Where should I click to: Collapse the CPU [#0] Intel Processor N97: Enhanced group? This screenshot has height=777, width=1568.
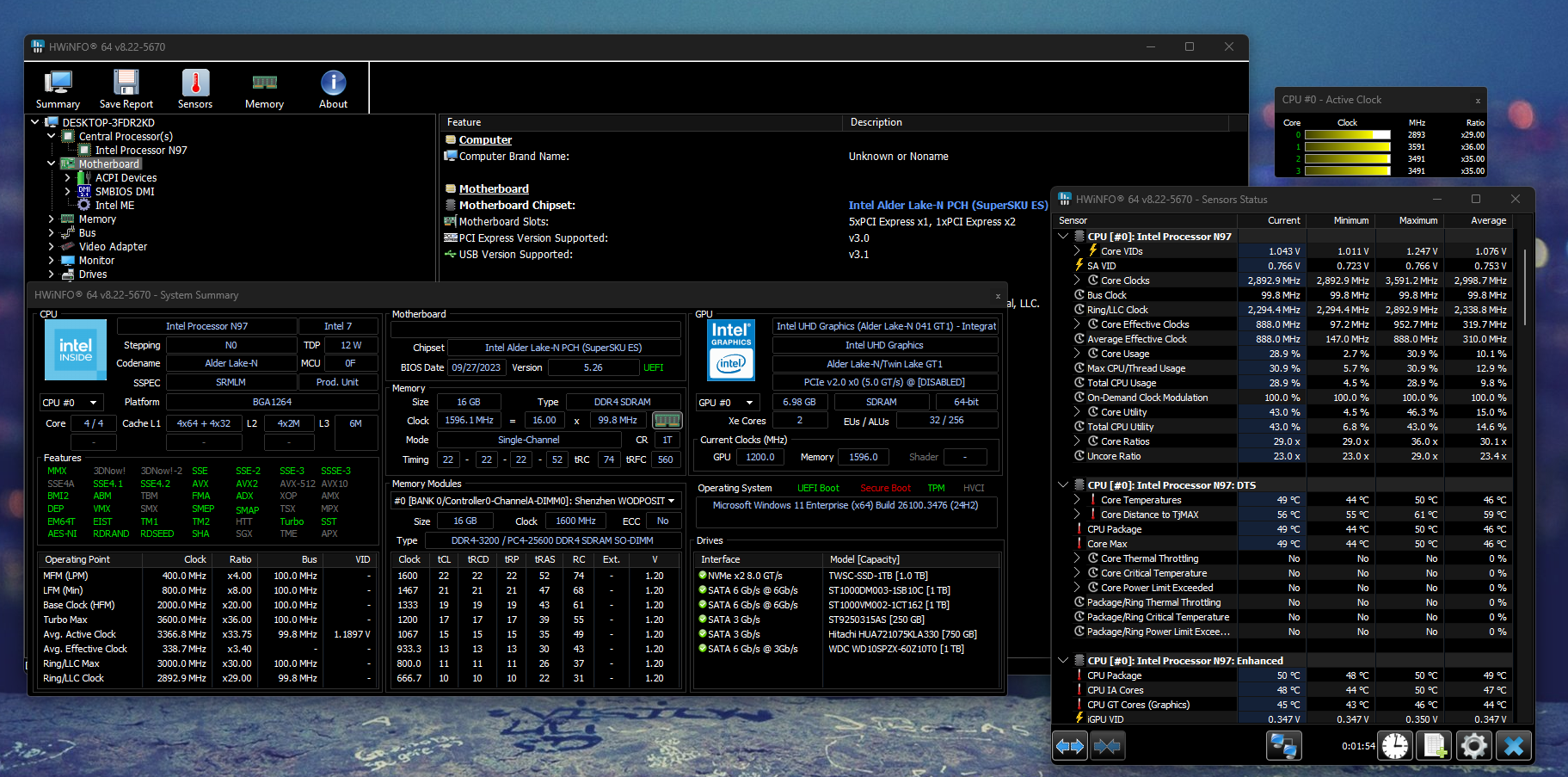click(1064, 660)
